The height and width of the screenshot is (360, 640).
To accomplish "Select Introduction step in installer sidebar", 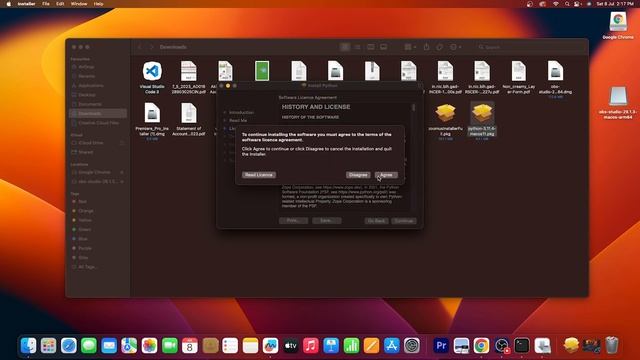I will pyautogui.click(x=241, y=112).
